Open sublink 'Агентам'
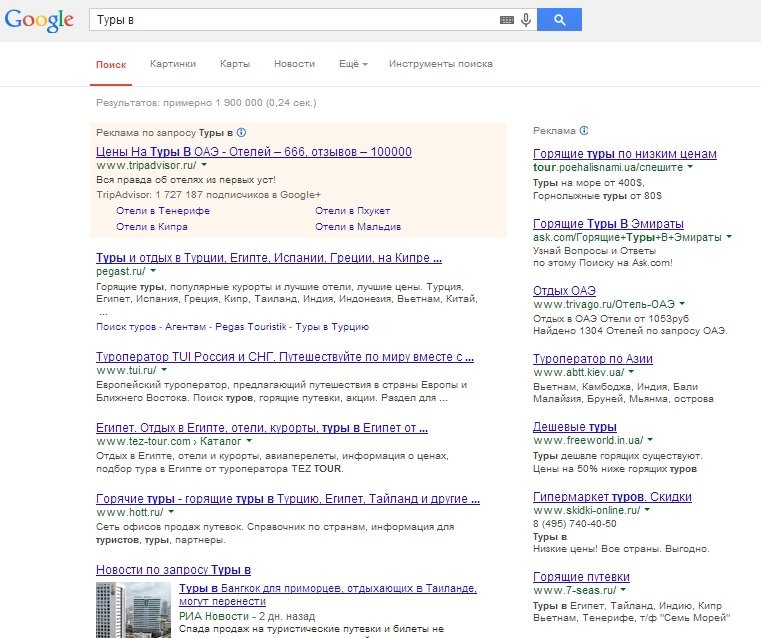Screen dimensions: 761x638 (x=185, y=327)
